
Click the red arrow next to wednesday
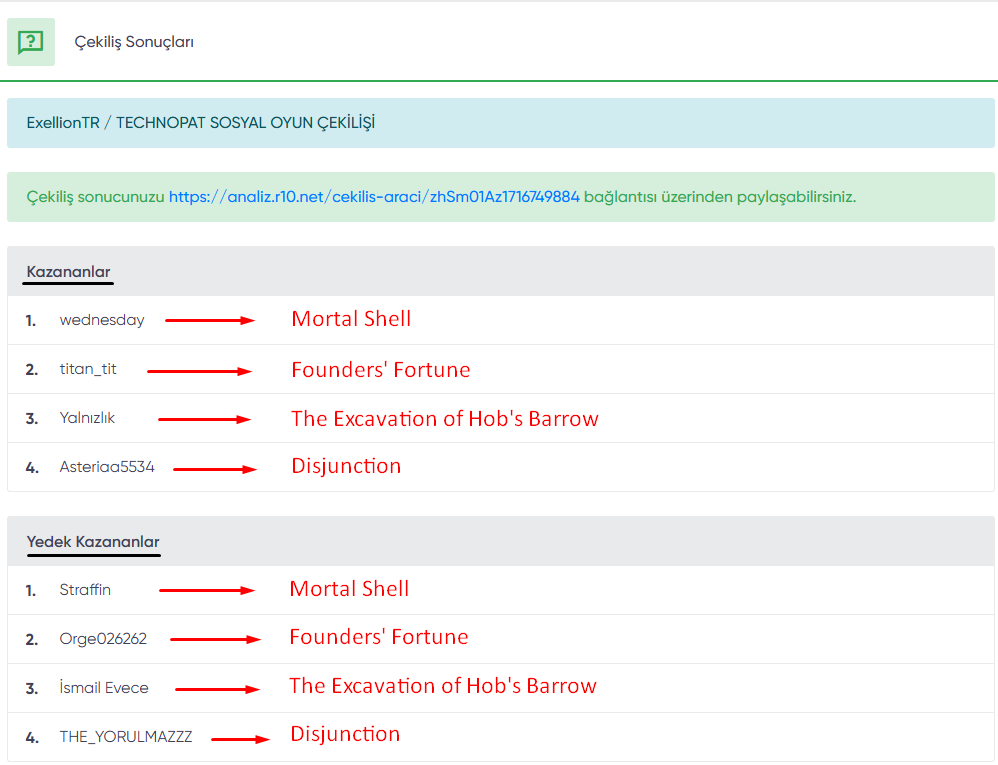pos(210,320)
